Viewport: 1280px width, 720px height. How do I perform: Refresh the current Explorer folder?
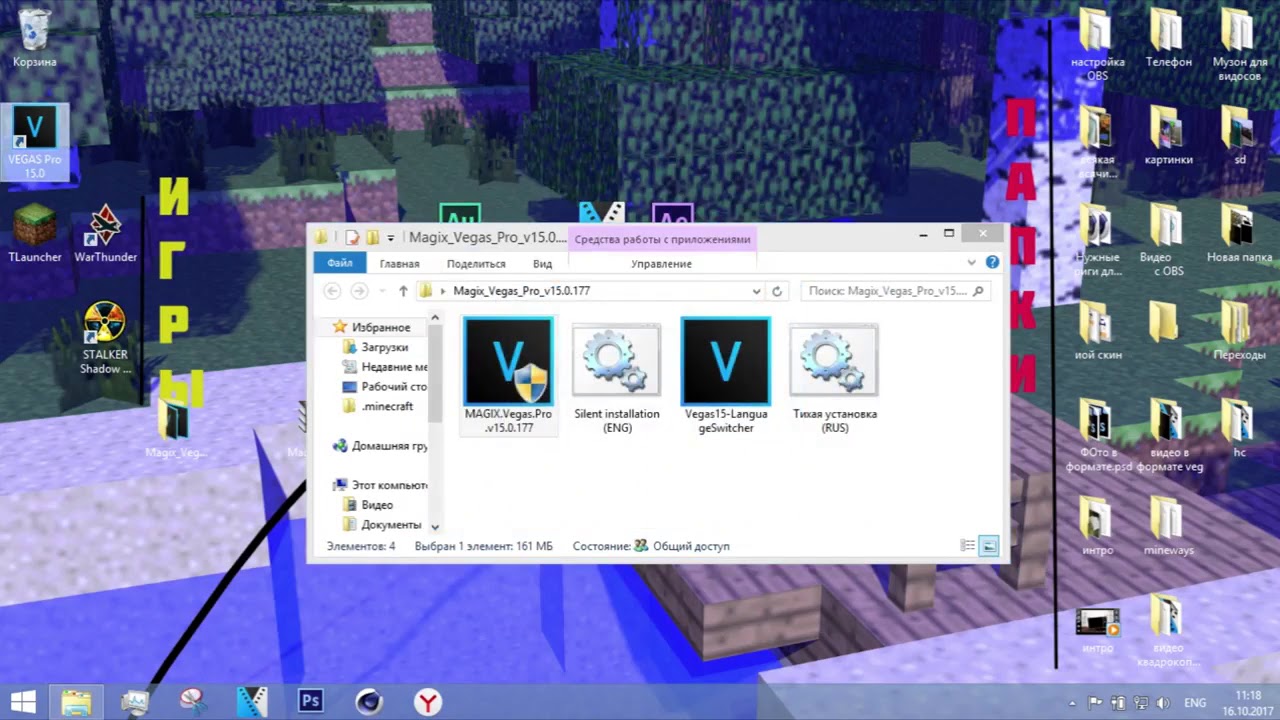click(777, 291)
